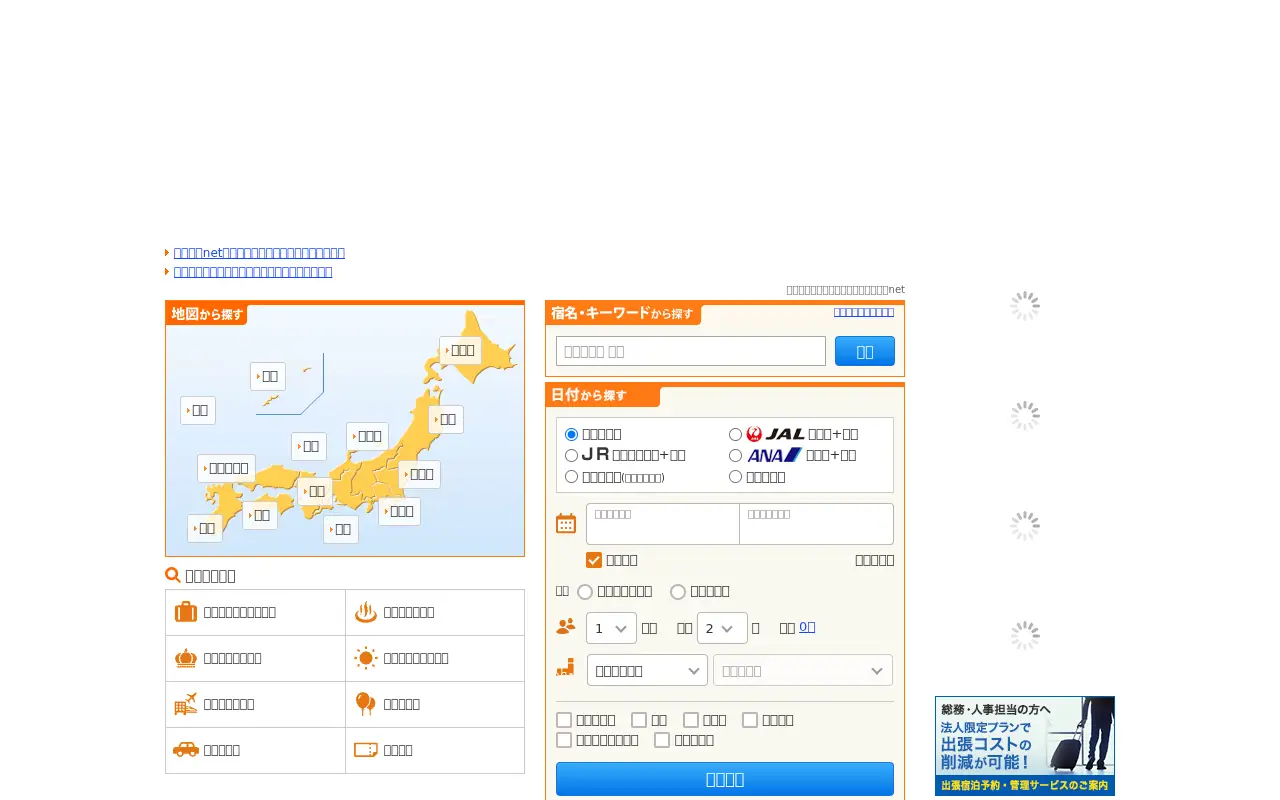
Task: Click the small underlined link in keyword panel header
Action: [x=864, y=312]
